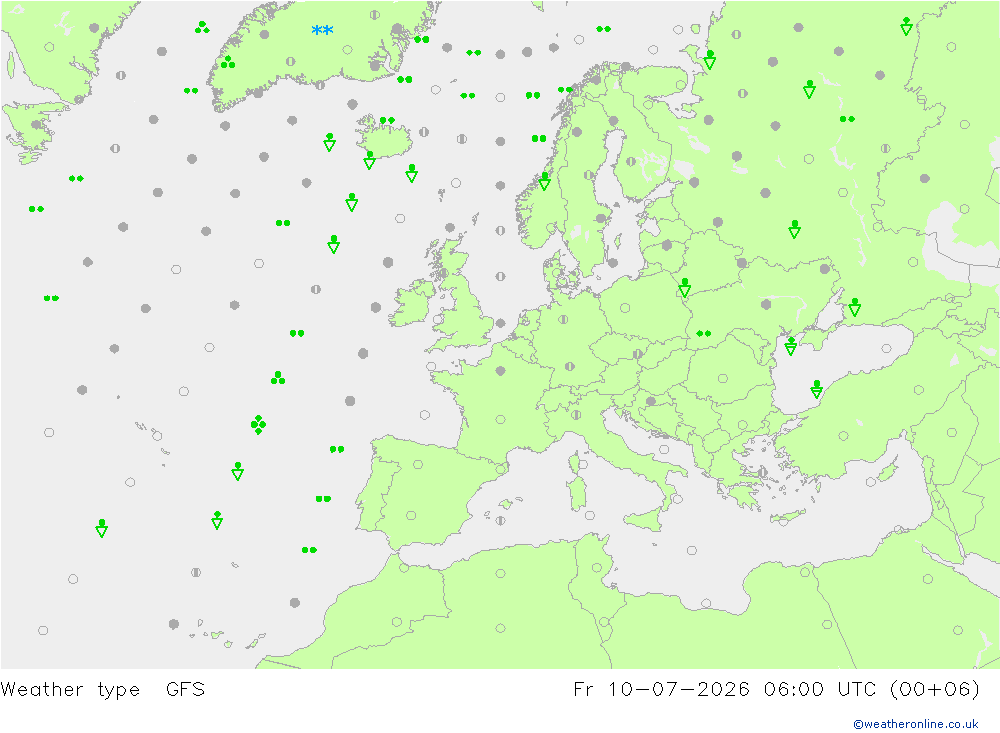Click the 'Weather type' label
The height and width of the screenshot is (733, 1000).
tap(70, 690)
